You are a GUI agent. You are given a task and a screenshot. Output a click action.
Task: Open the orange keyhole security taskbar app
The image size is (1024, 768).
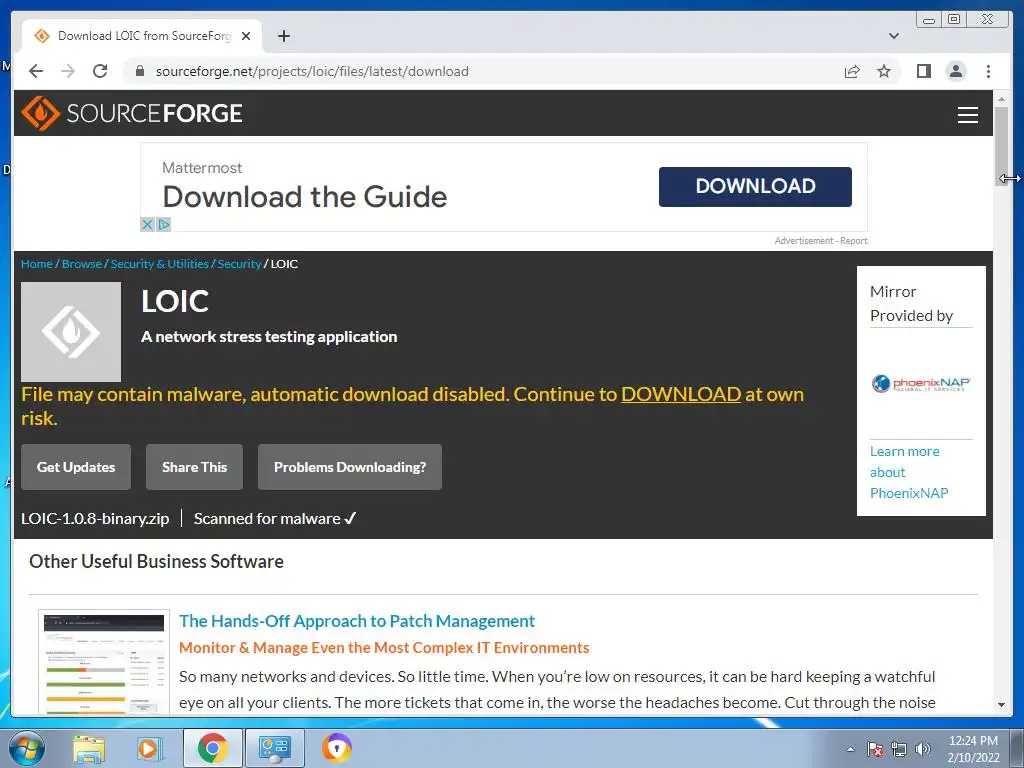pos(337,748)
